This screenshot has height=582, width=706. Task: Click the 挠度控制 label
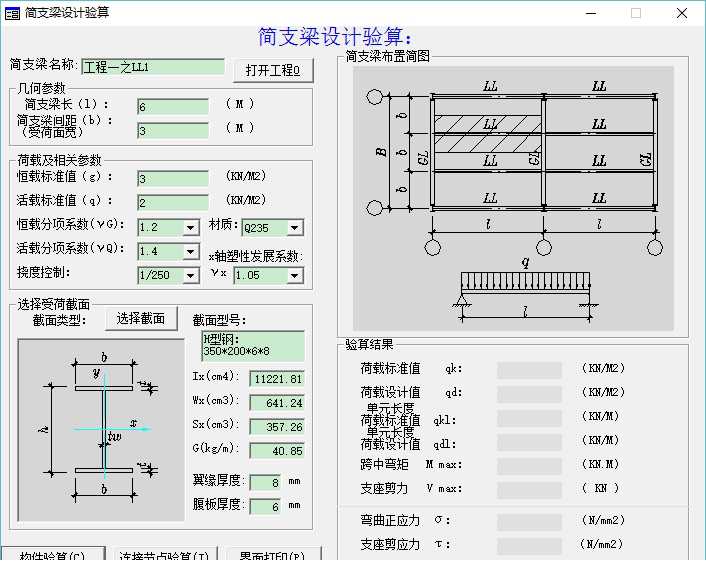point(43,272)
